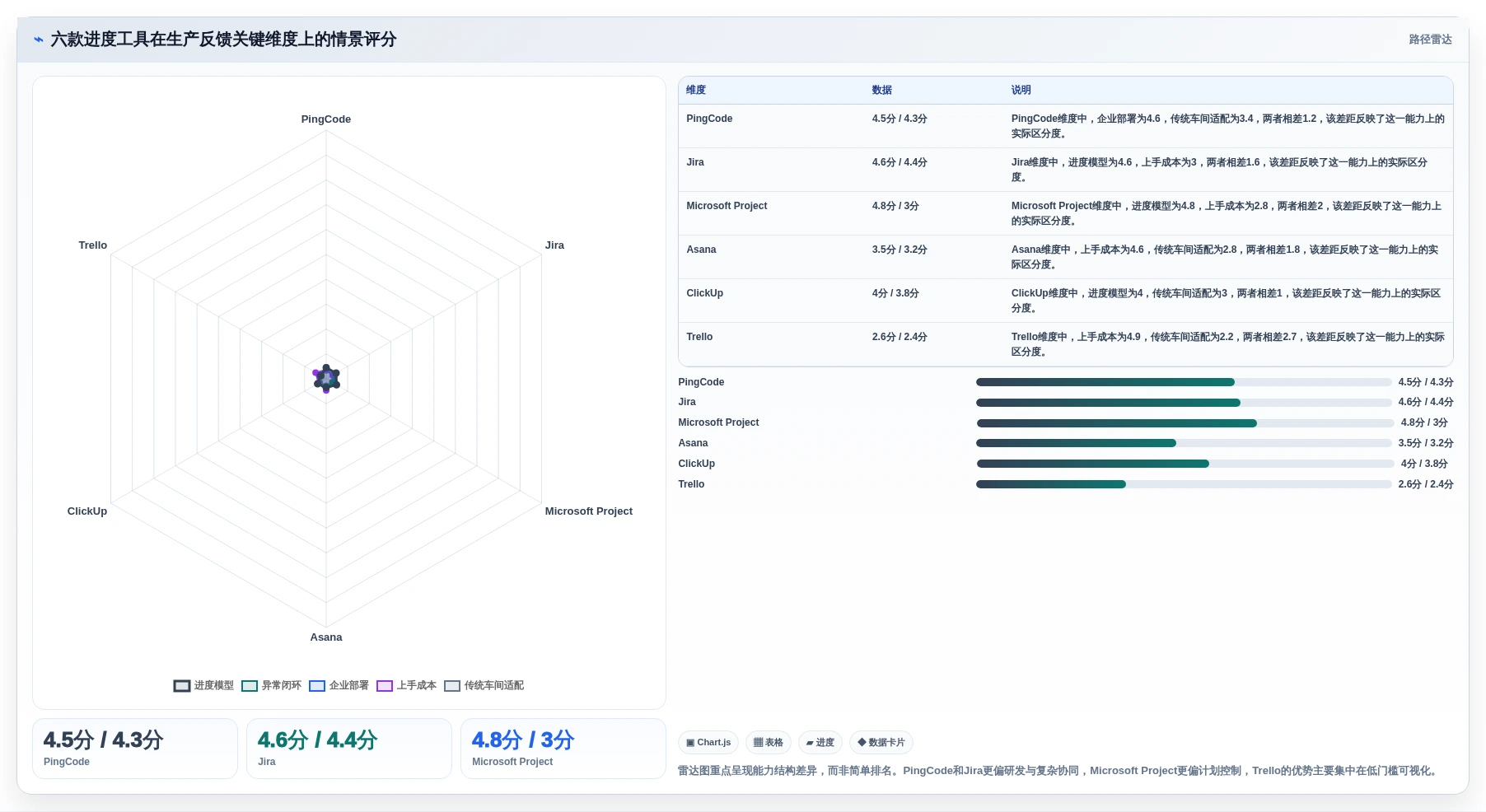This screenshot has width=1486, height=812.
Task: Open the Microsoft Project 4.8分 / 3分 summary card
Action: click(563, 749)
